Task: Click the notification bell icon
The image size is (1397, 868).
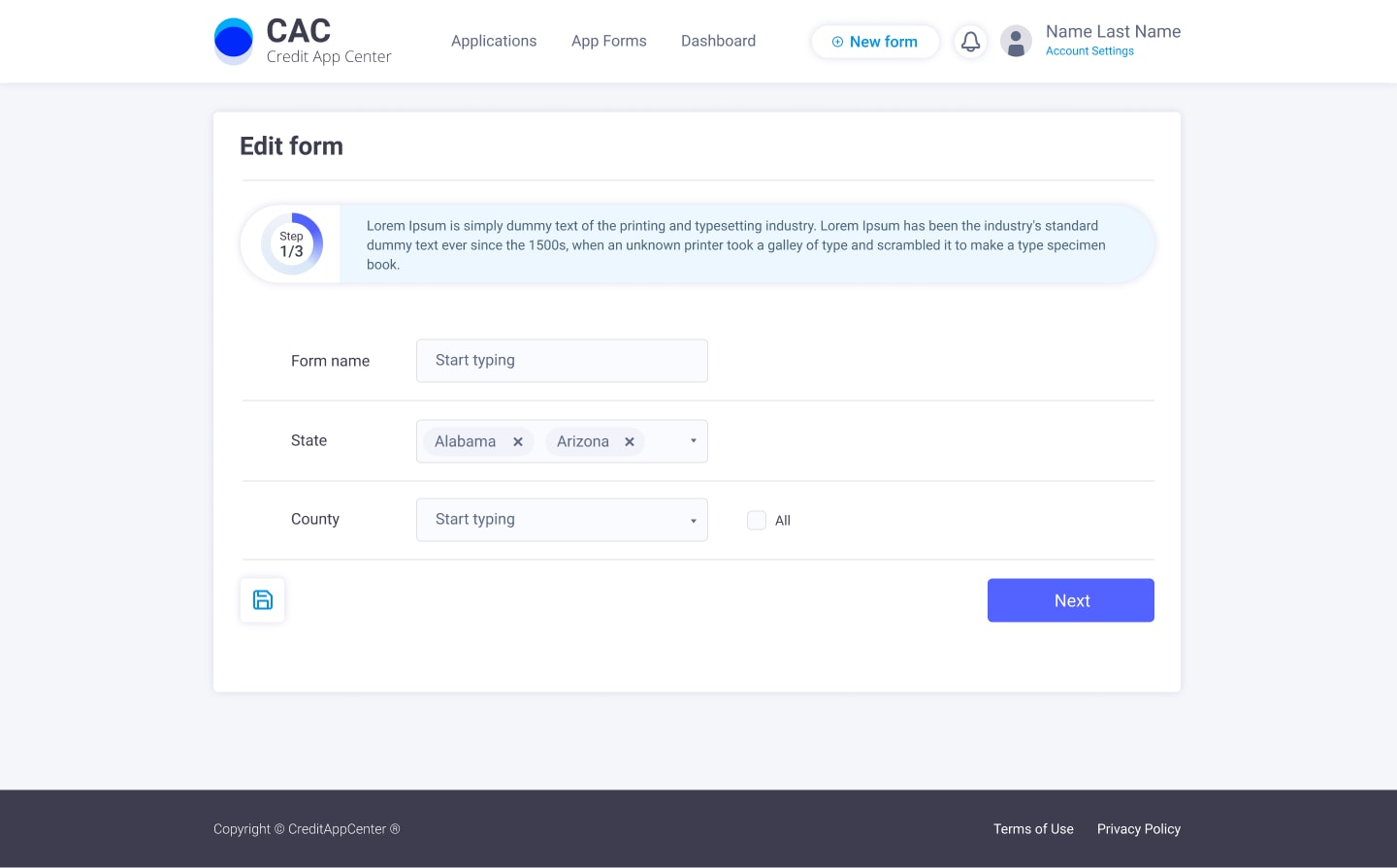Action: click(x=970, y=42)
